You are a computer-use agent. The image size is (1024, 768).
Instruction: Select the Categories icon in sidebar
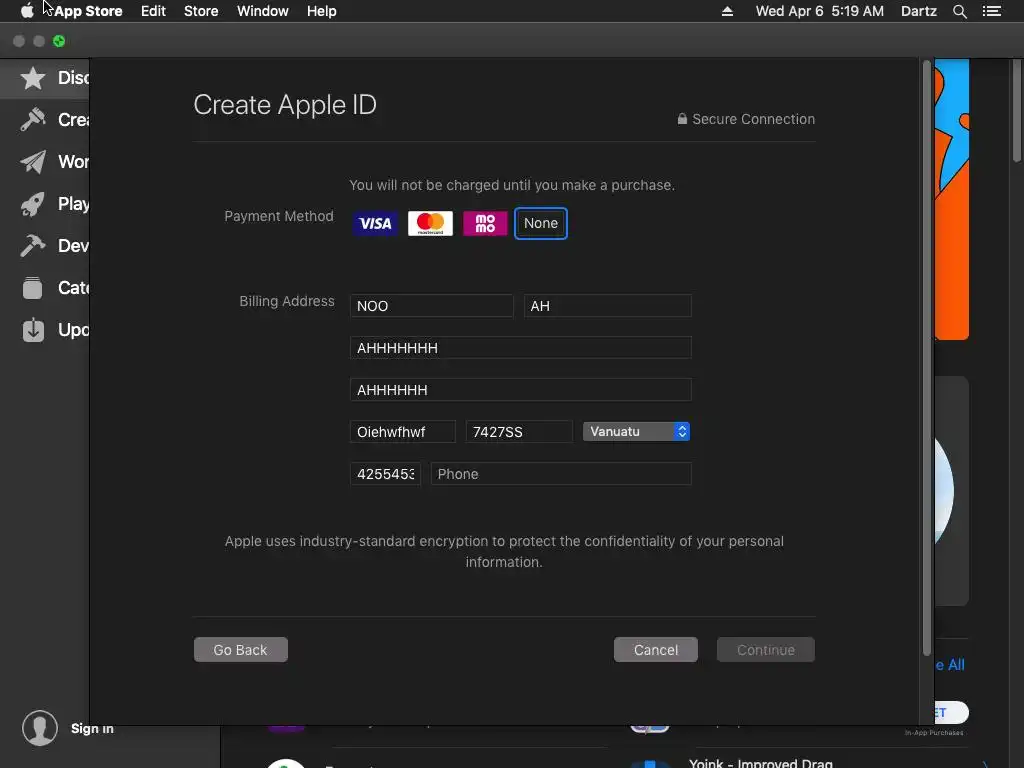pos(33,288)
